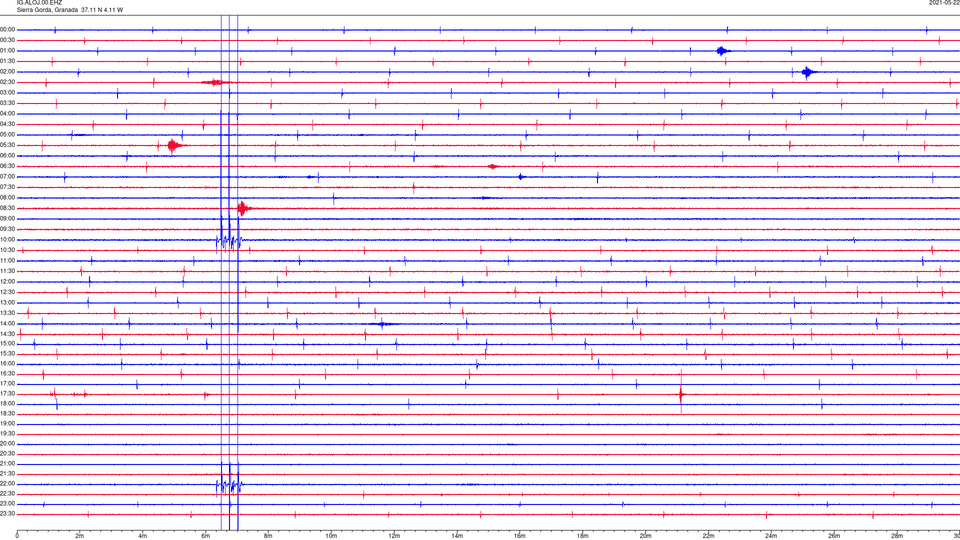Click the small blue event on the 14:00 trace
Screen dimensions: 960x540
point(383,324)
